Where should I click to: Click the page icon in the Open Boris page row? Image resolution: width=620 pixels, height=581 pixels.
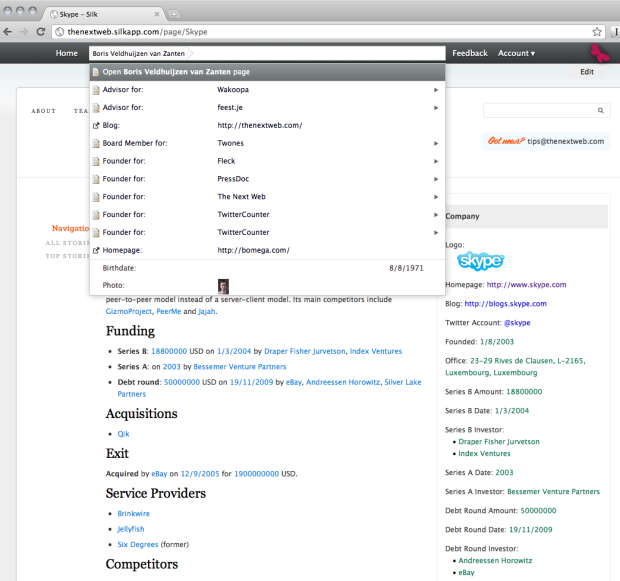96,72
